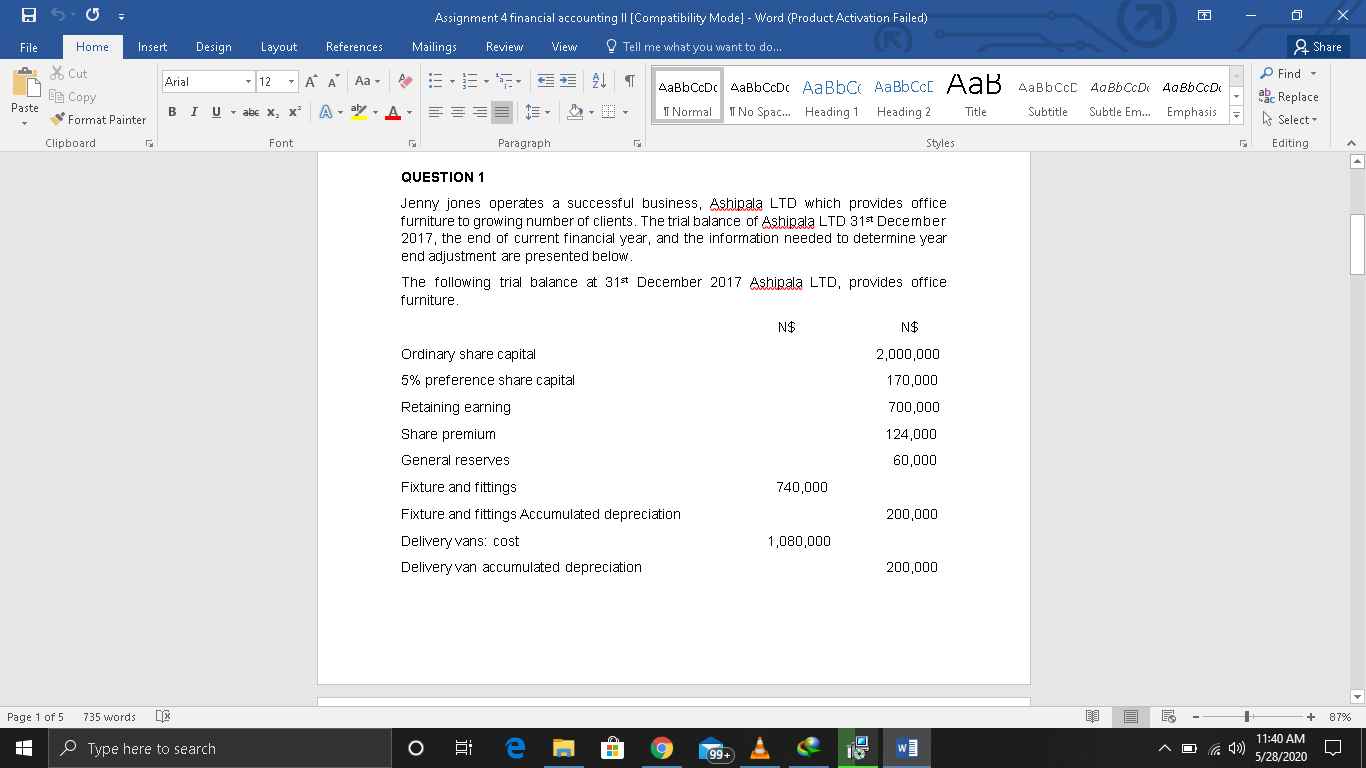Apply text highlight color
Viewport: 1366px width, 768px height.
pos(357,113)
